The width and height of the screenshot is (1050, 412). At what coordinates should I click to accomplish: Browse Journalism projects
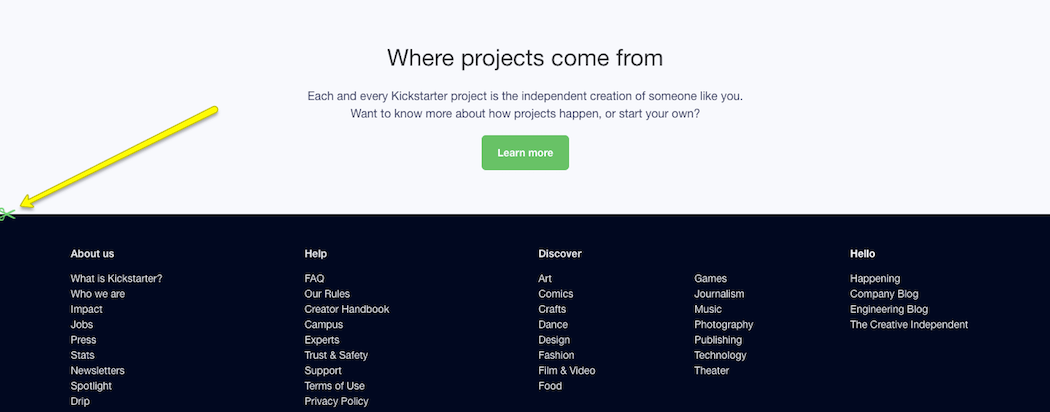coord(719,294)
